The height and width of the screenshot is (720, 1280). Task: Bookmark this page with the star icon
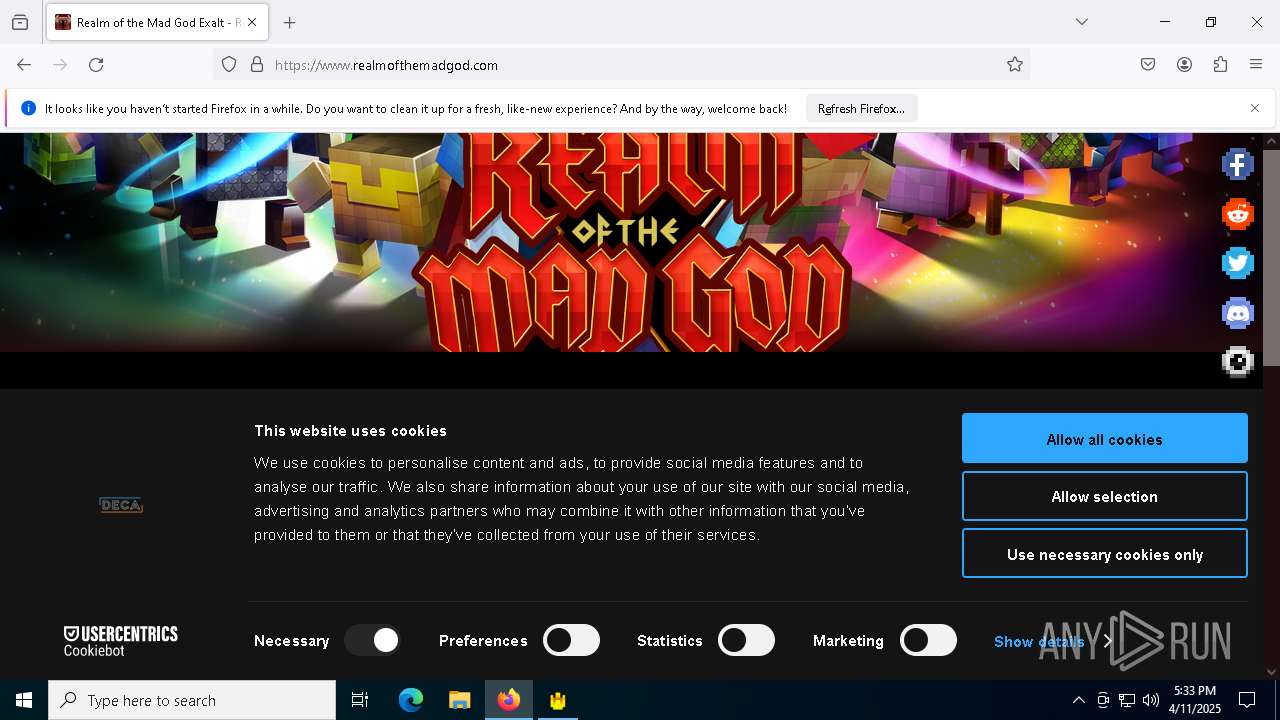[1015, 65]
